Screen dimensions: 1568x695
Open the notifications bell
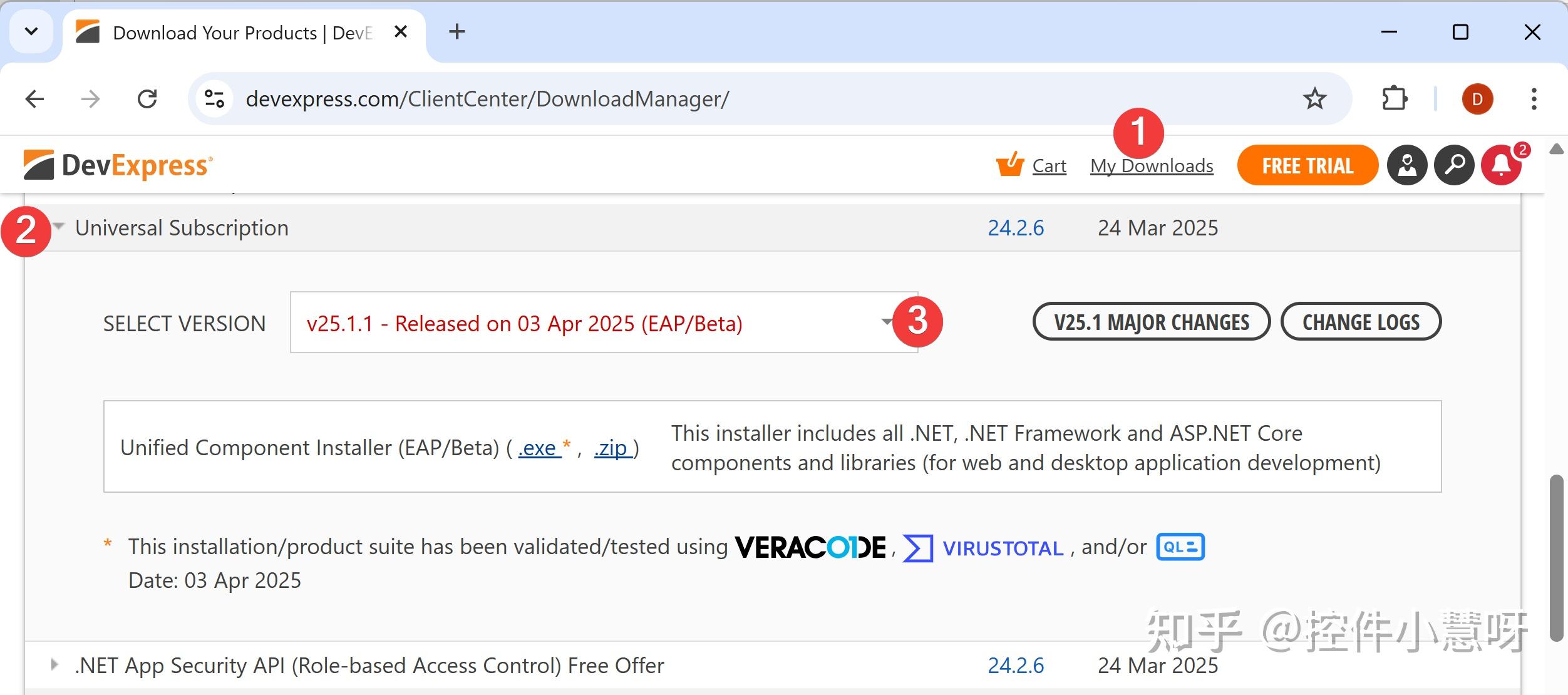tap(1501, 165)
